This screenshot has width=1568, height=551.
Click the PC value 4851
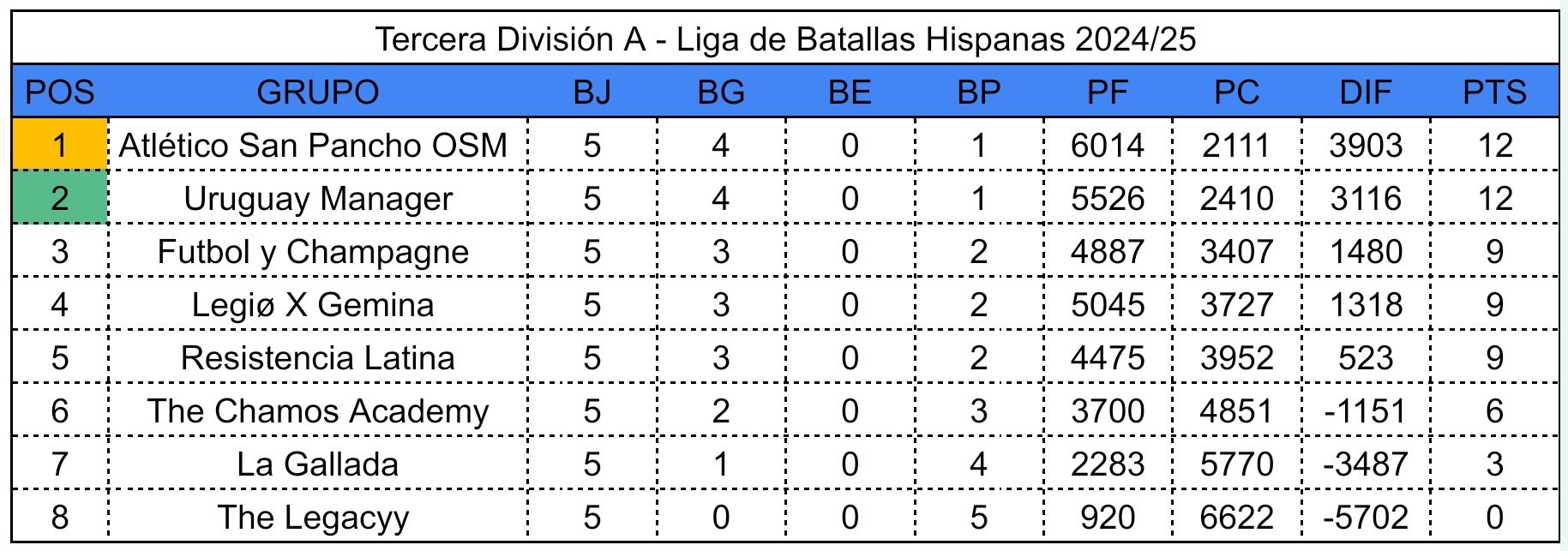click(x=1236, y=410)
